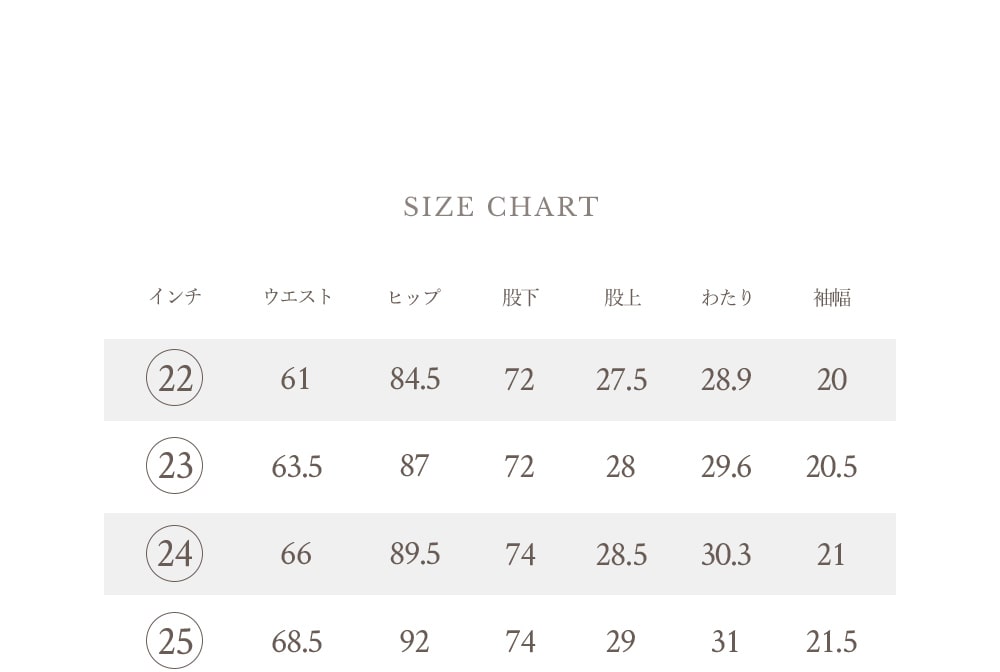Click the hem width value 21.5
Screen dimensions: 1000x672
click(832, 641)
